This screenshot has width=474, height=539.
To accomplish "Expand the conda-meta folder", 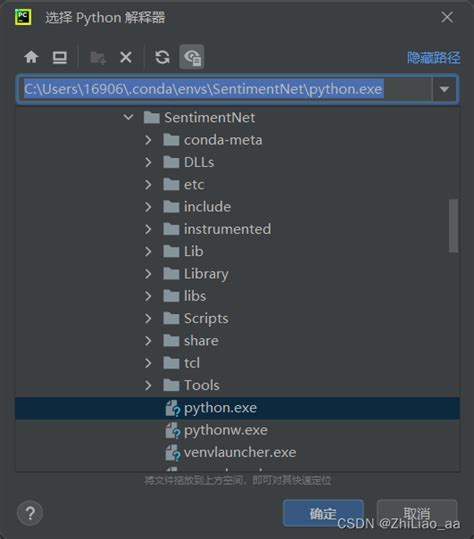I will pyautogui.click(x=148, y=140).
